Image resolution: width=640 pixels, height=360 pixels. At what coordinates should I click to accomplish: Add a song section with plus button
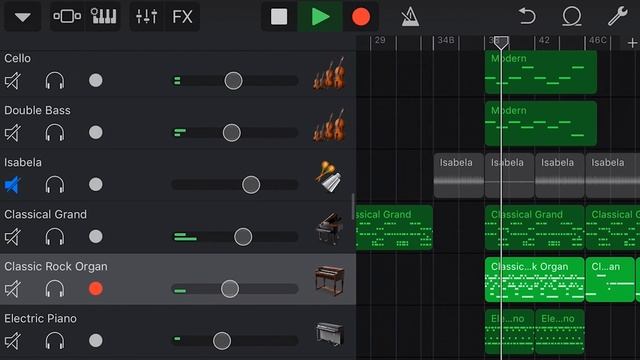tap(632, 42)
